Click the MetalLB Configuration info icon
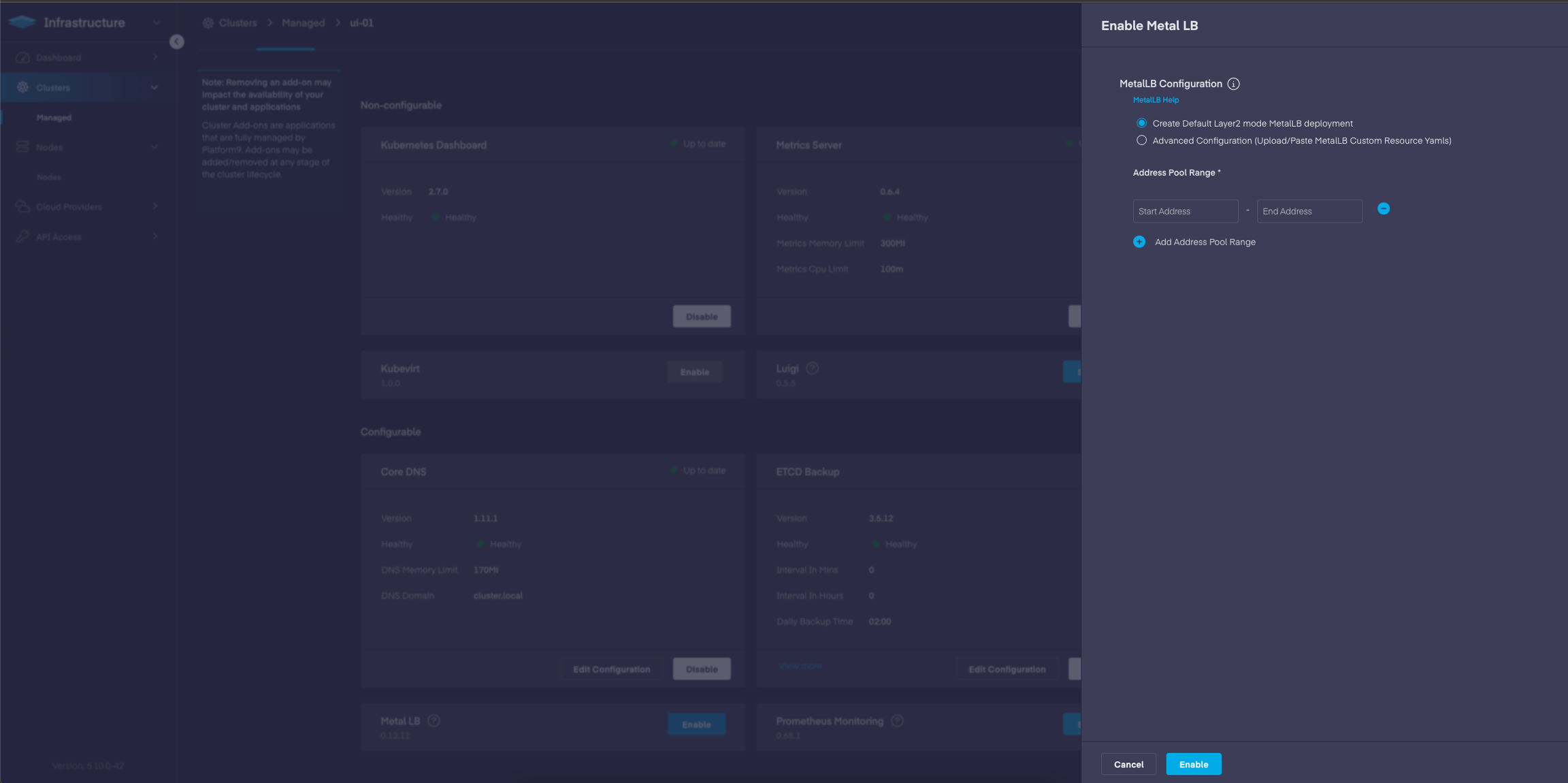This screenshot has width=1568, height=783. (x=1233, y=84)
